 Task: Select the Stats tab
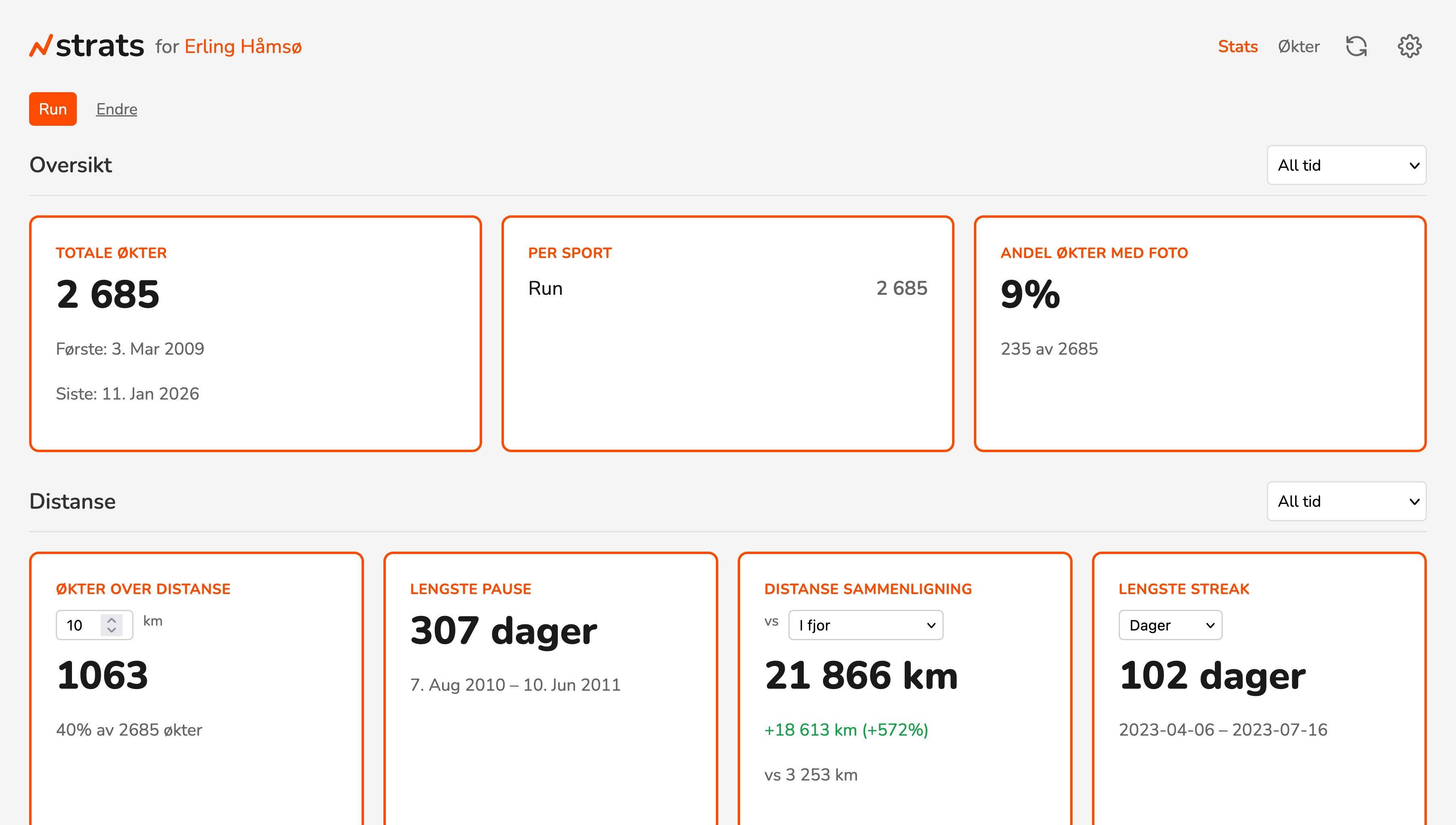[x=1238, y=46]
